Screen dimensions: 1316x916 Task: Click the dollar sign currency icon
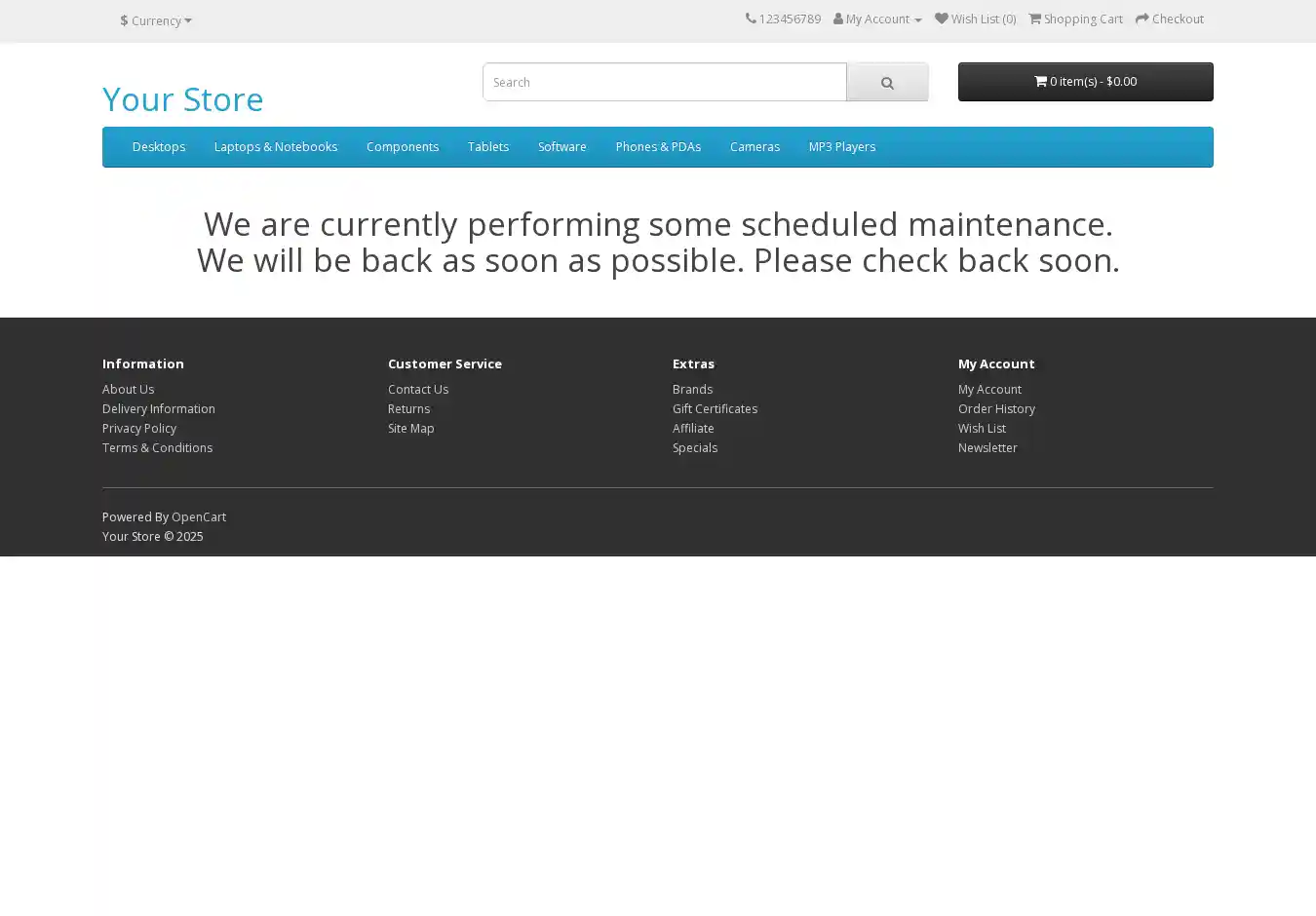pos(124,20)
